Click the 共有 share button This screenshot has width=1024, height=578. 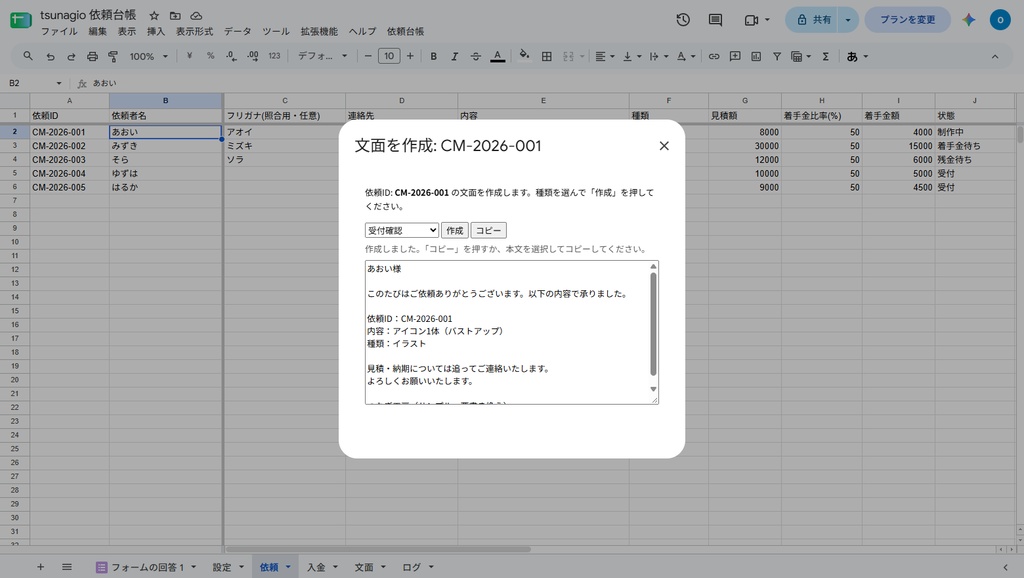tap(813, 20)
